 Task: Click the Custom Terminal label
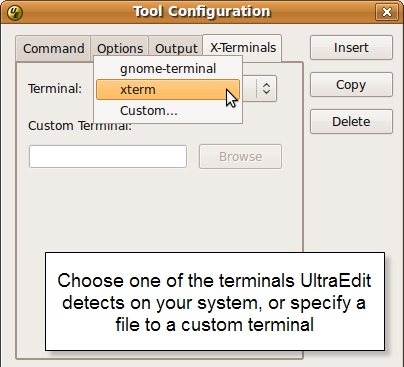tap(80, 126)
